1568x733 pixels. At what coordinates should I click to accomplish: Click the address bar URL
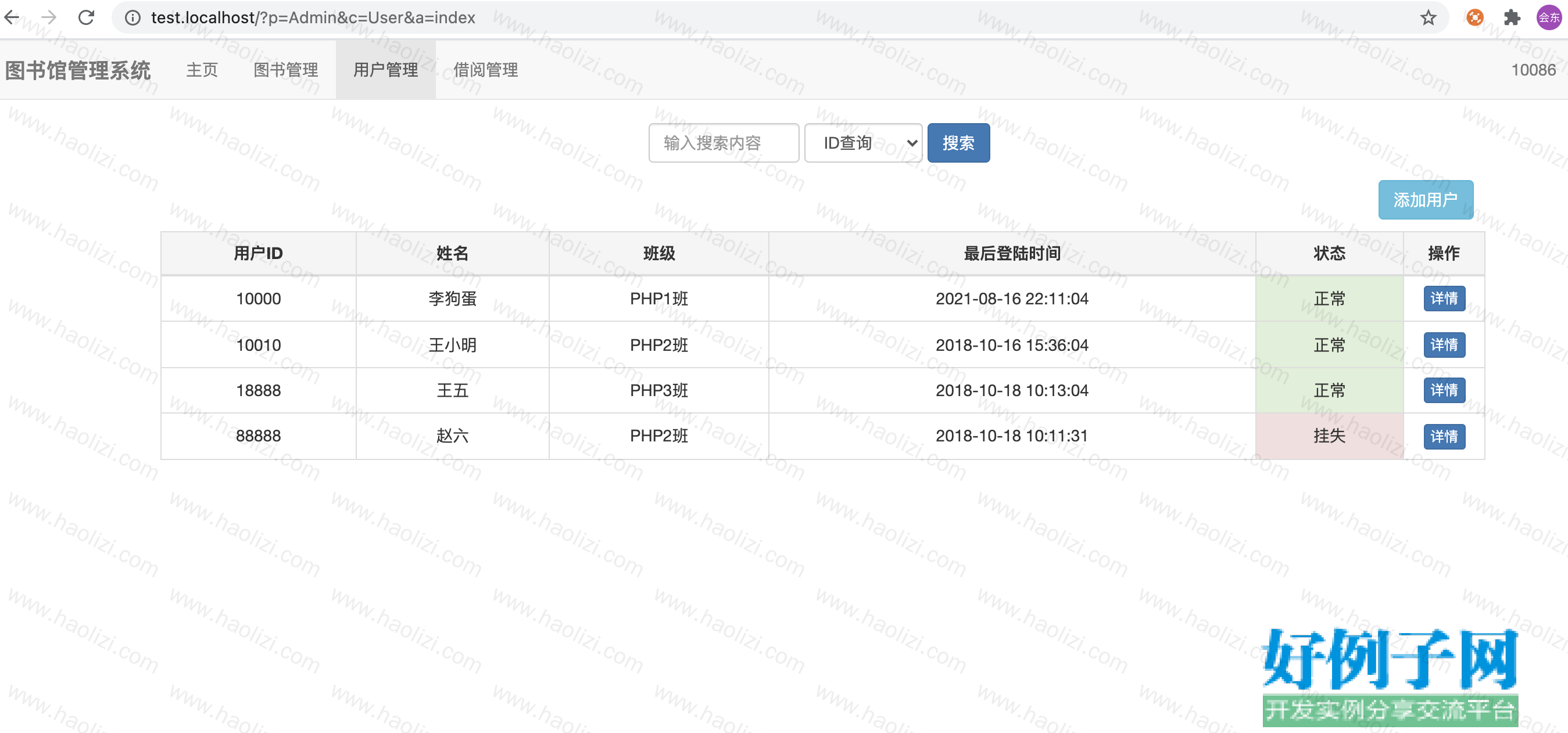[313, 17]
